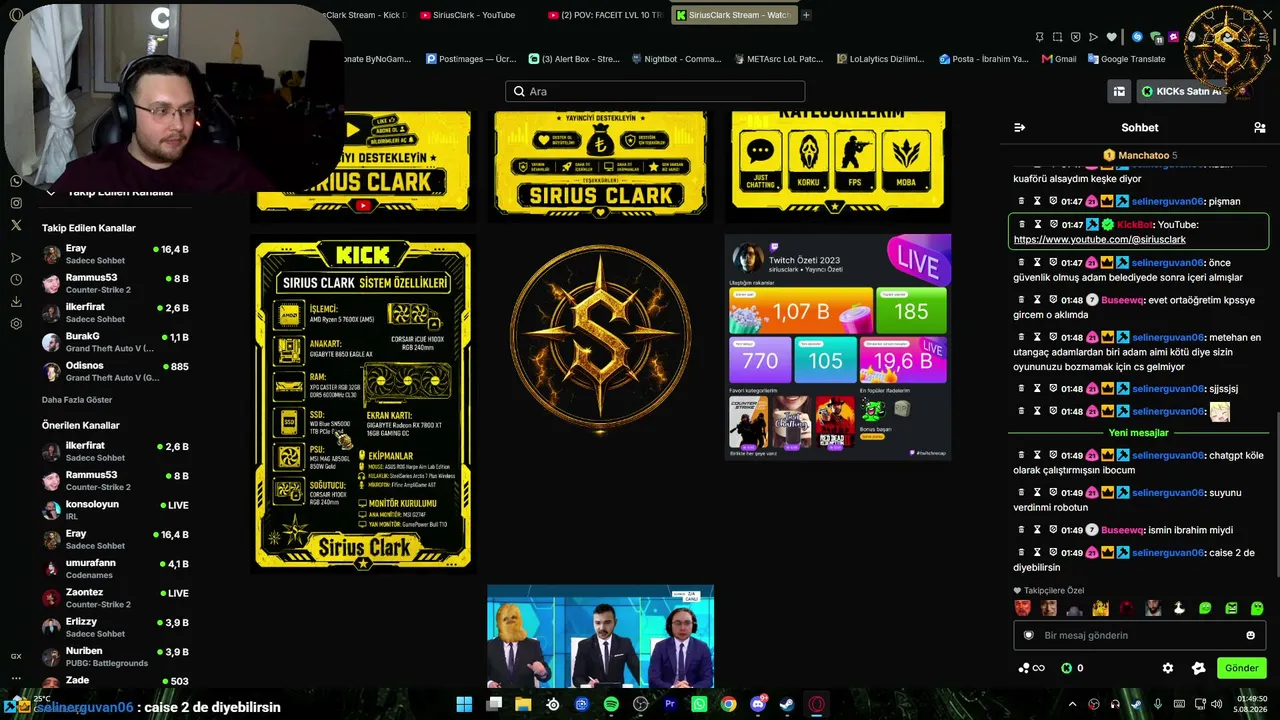The width and height of the screenshot is (1280, 720).
Task: Open Spotify from the taskbar
Action: click(x=611, y=704)
